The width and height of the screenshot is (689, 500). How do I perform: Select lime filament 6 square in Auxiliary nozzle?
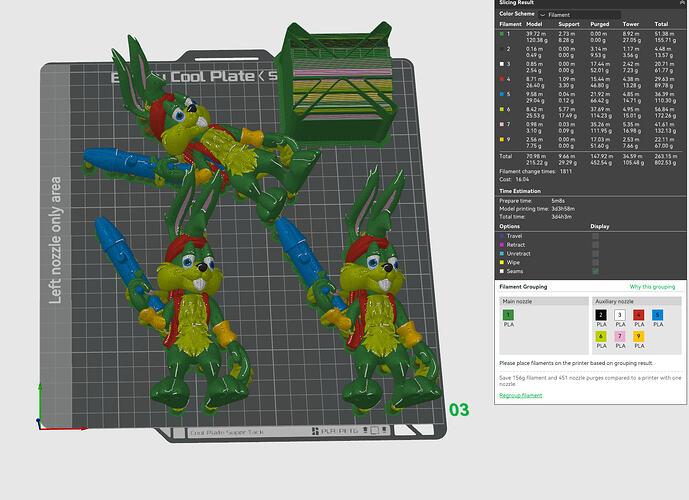tap(601, 336)
